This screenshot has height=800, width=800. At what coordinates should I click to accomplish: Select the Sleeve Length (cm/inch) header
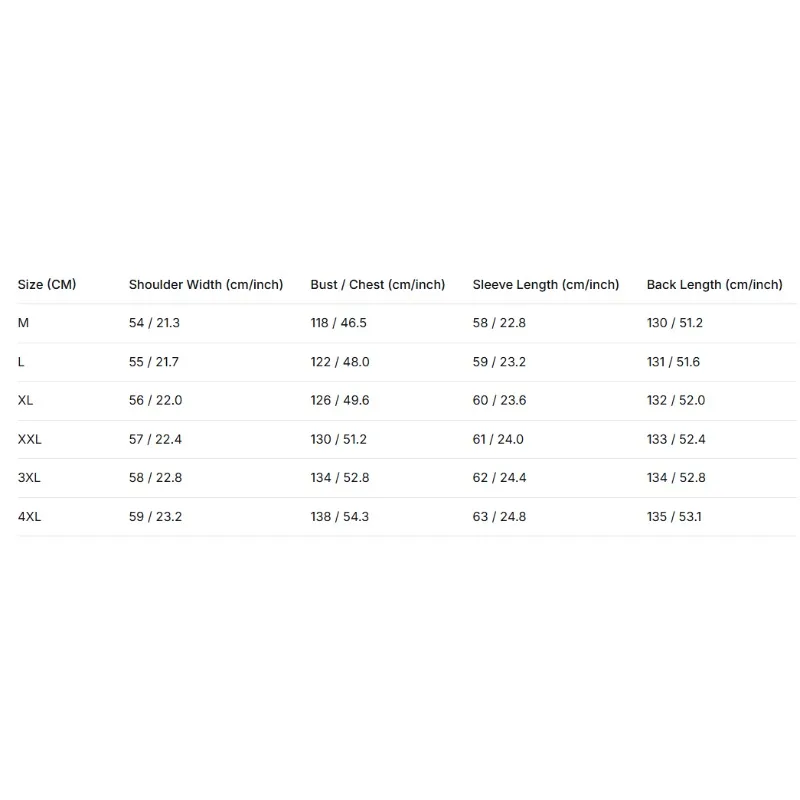(545, 285)
